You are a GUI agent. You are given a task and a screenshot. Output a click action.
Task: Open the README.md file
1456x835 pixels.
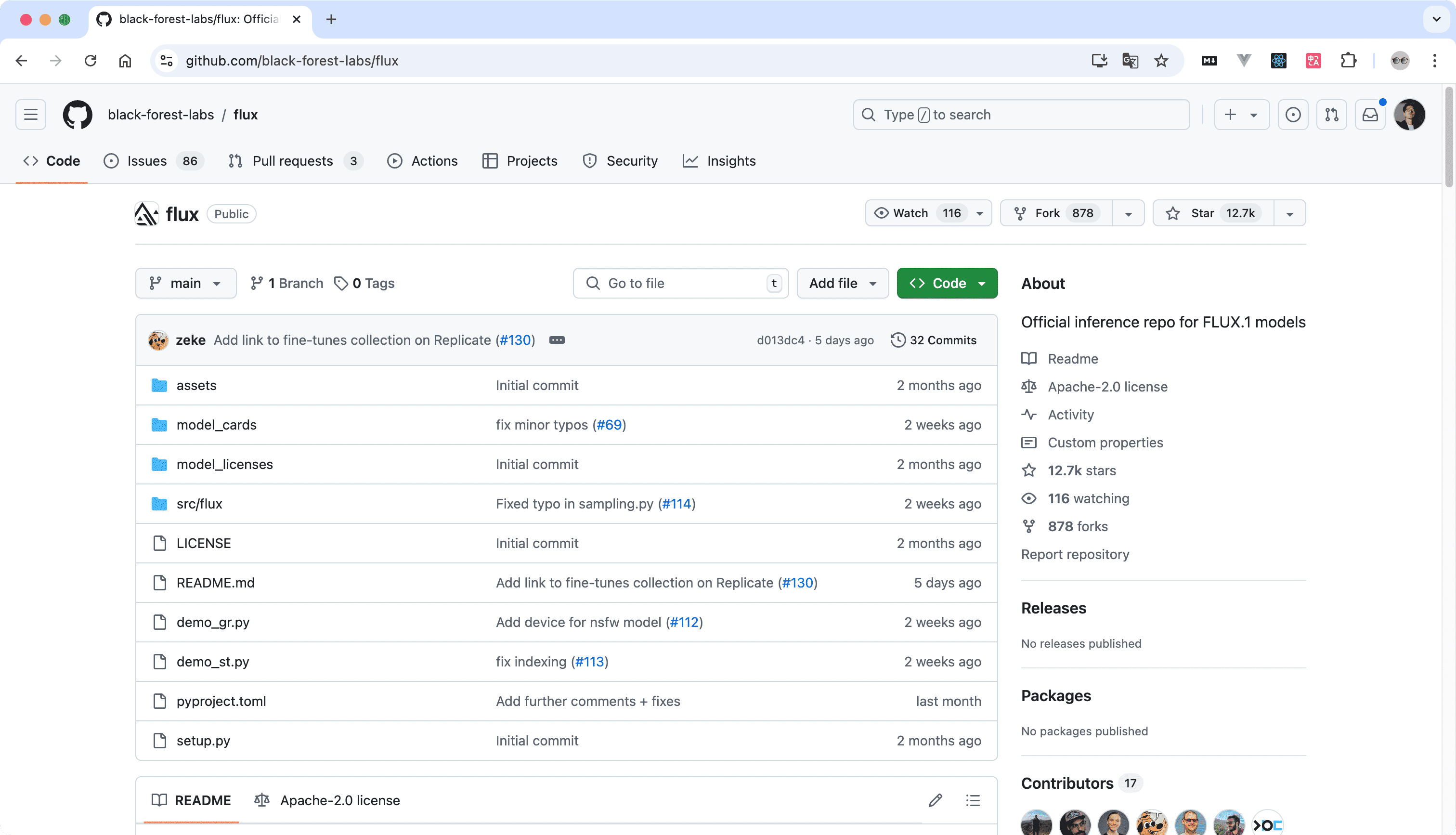click(216, 583)
